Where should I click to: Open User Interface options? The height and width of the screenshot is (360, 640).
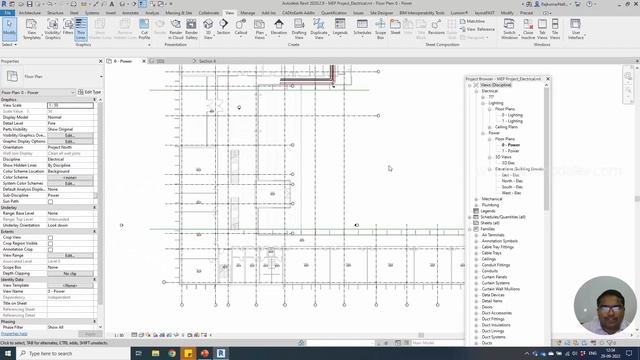coord(576,29)
